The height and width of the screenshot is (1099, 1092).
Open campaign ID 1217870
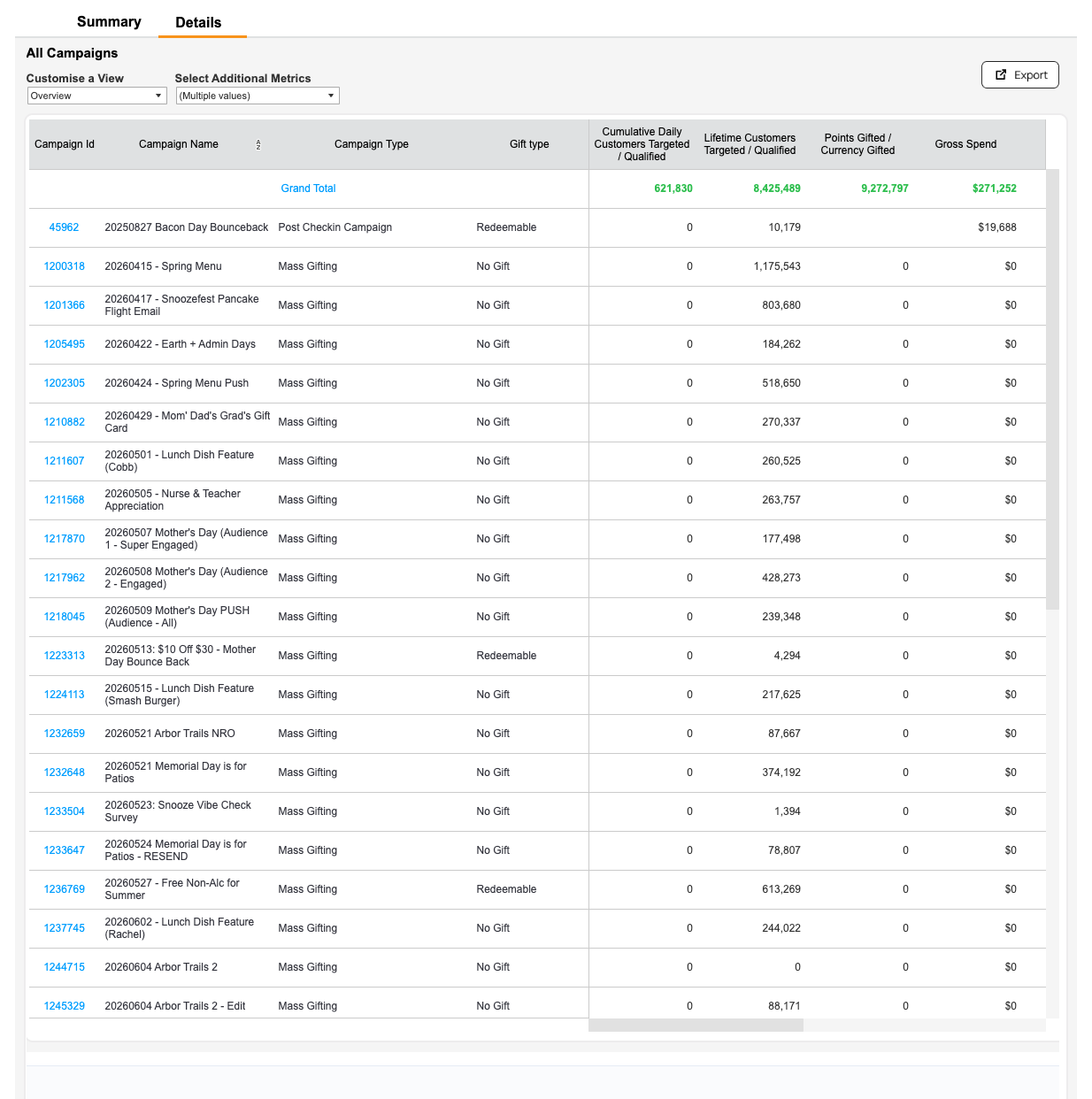[65, 539]
